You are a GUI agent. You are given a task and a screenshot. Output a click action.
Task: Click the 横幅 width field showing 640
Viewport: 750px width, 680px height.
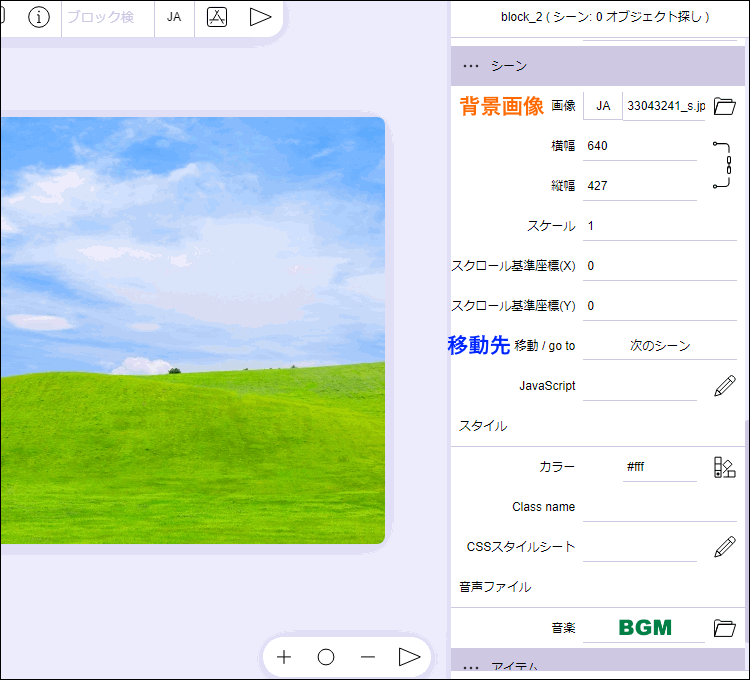[x=640, y=146]
